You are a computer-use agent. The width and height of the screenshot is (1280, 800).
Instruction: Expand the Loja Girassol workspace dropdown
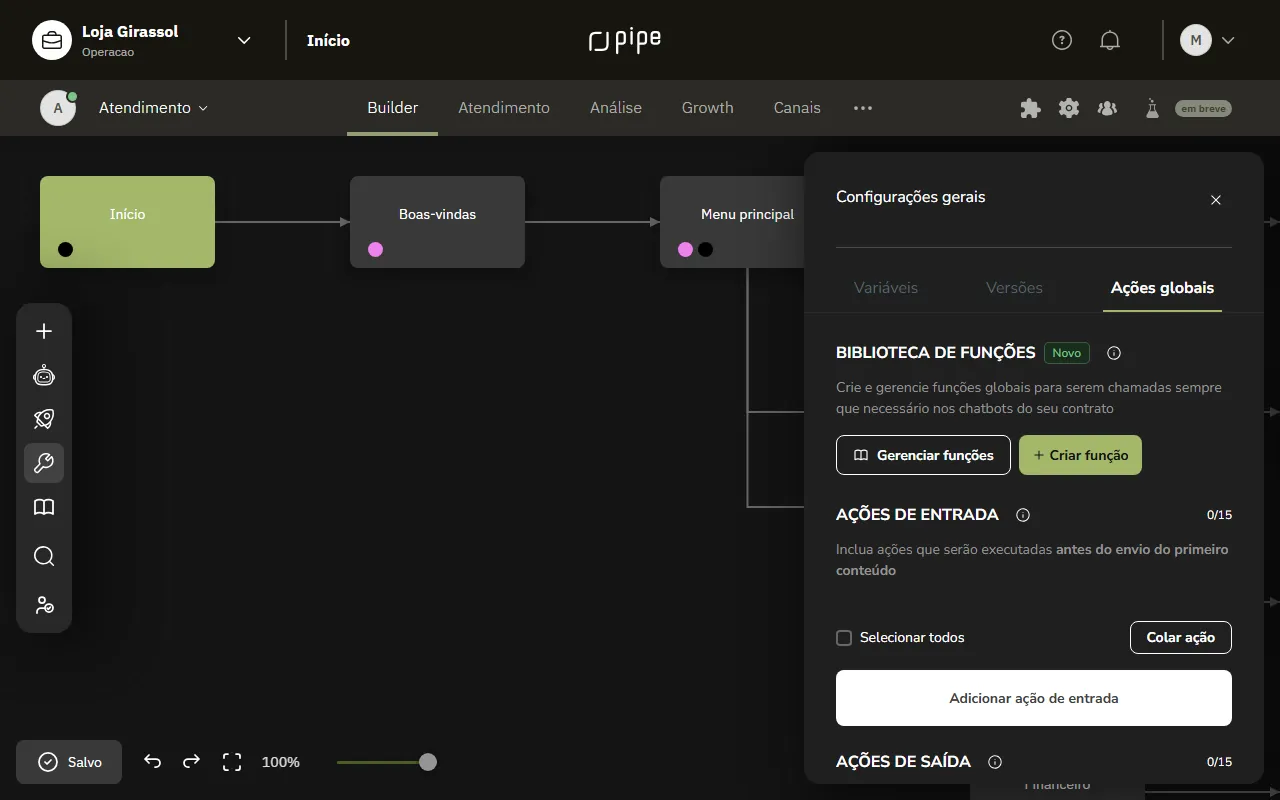click(x=244, y=40)
